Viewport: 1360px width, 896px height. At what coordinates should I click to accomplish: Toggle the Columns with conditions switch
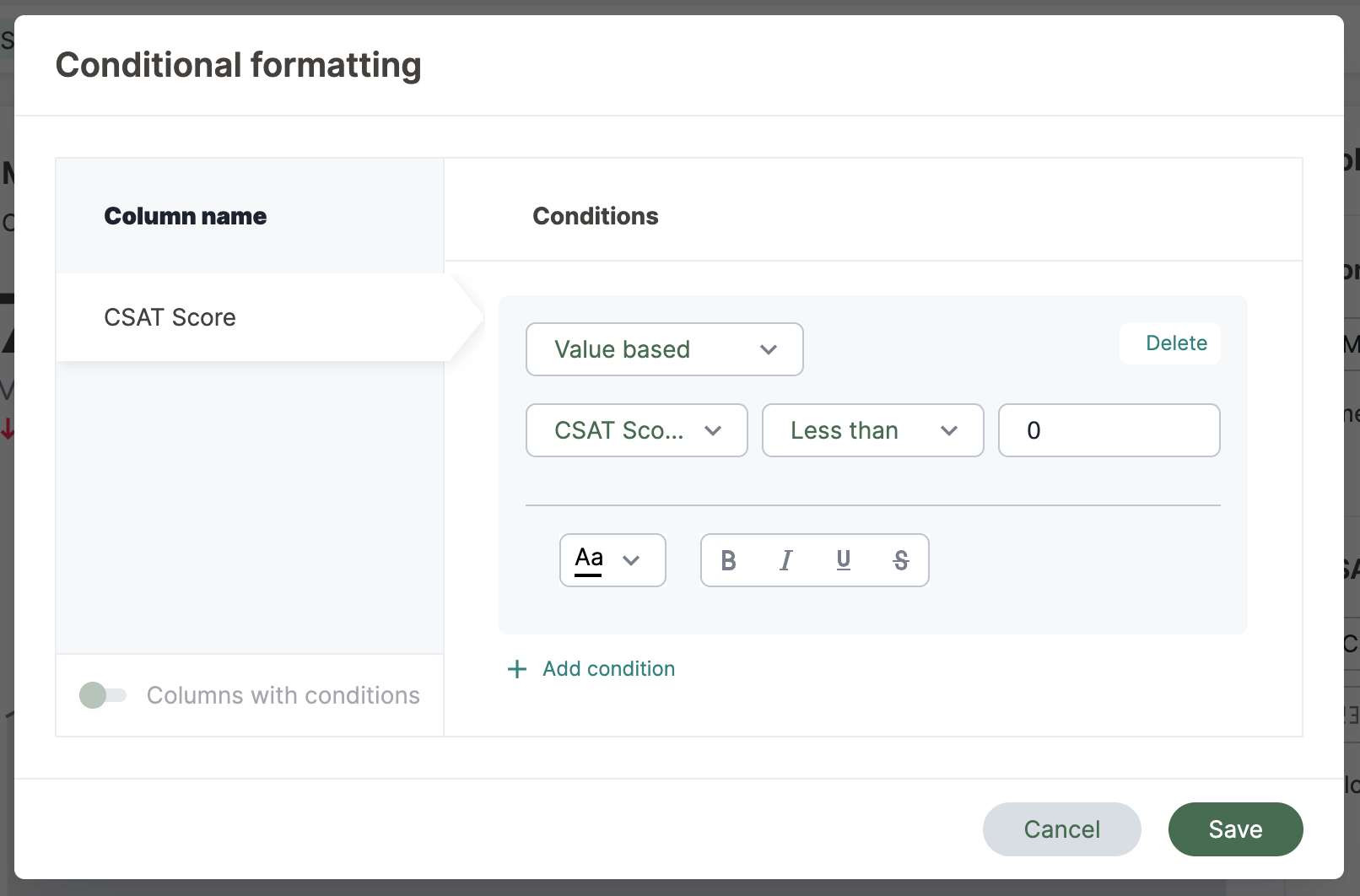(x=103, y=695)
